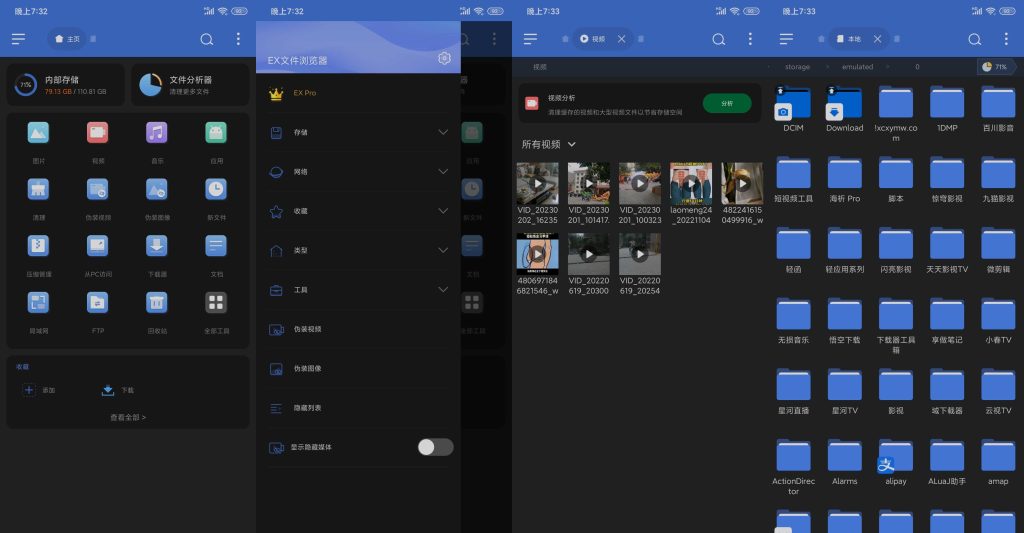Select the 主页 home tab chip
This screenshot has height=533, width=1024.
coord(67,39)
